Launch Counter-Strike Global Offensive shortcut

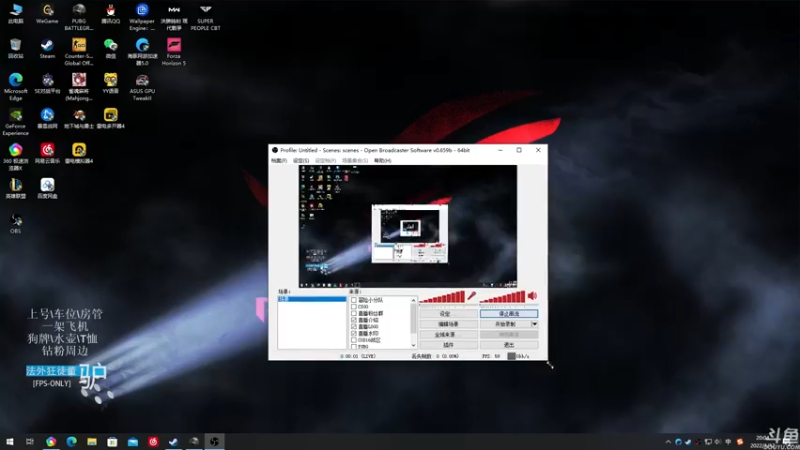(x=79, y=52)
